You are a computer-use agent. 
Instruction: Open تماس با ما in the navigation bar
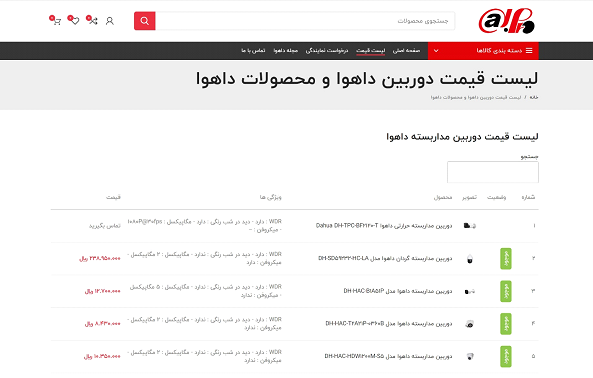253,51
